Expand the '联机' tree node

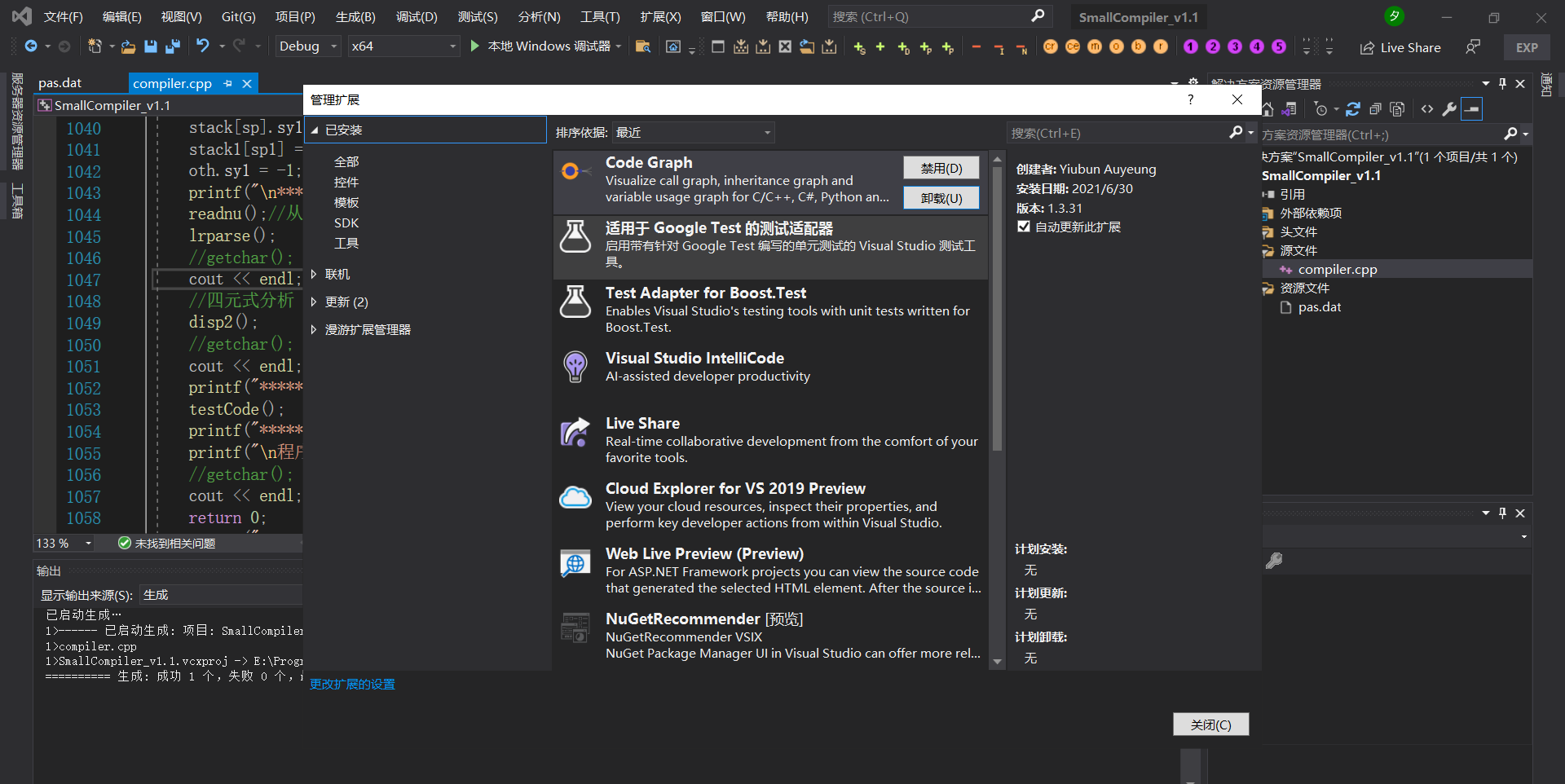click(314, 274)
